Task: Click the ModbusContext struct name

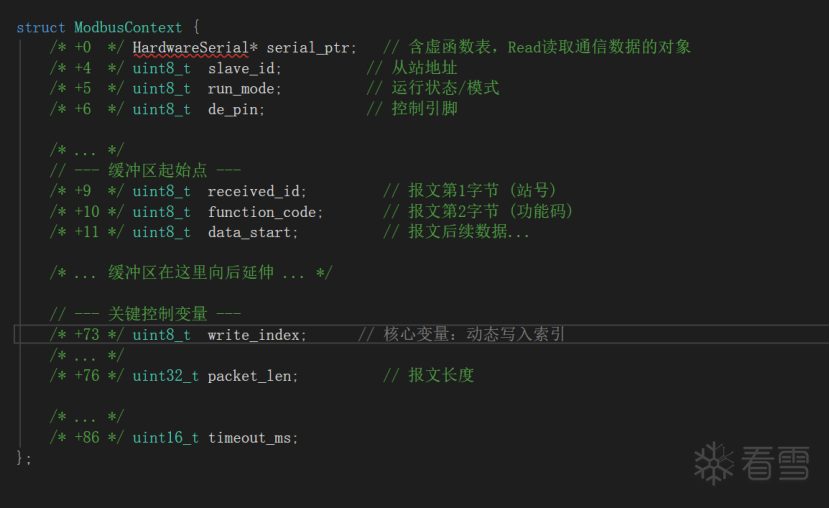Action: click(x=128, y=27)
